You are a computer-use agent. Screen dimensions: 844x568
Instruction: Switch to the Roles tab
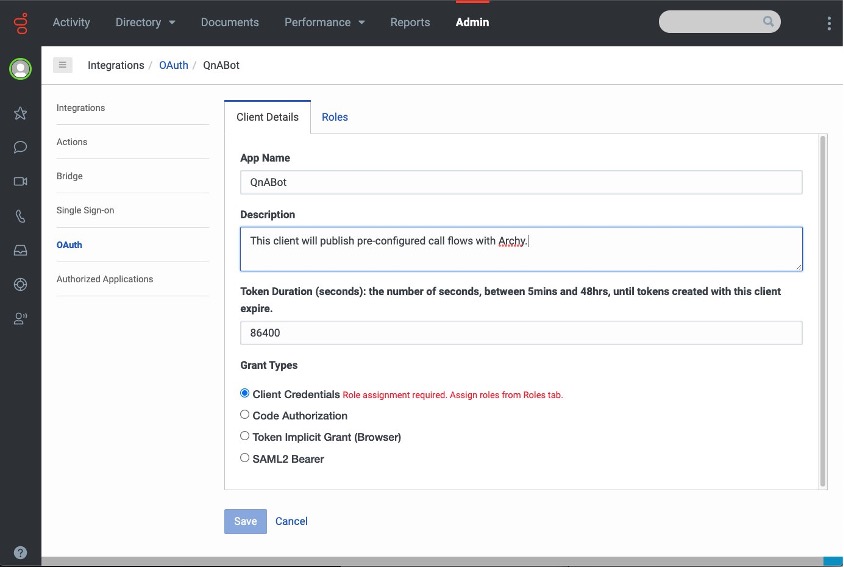[335, 117]
